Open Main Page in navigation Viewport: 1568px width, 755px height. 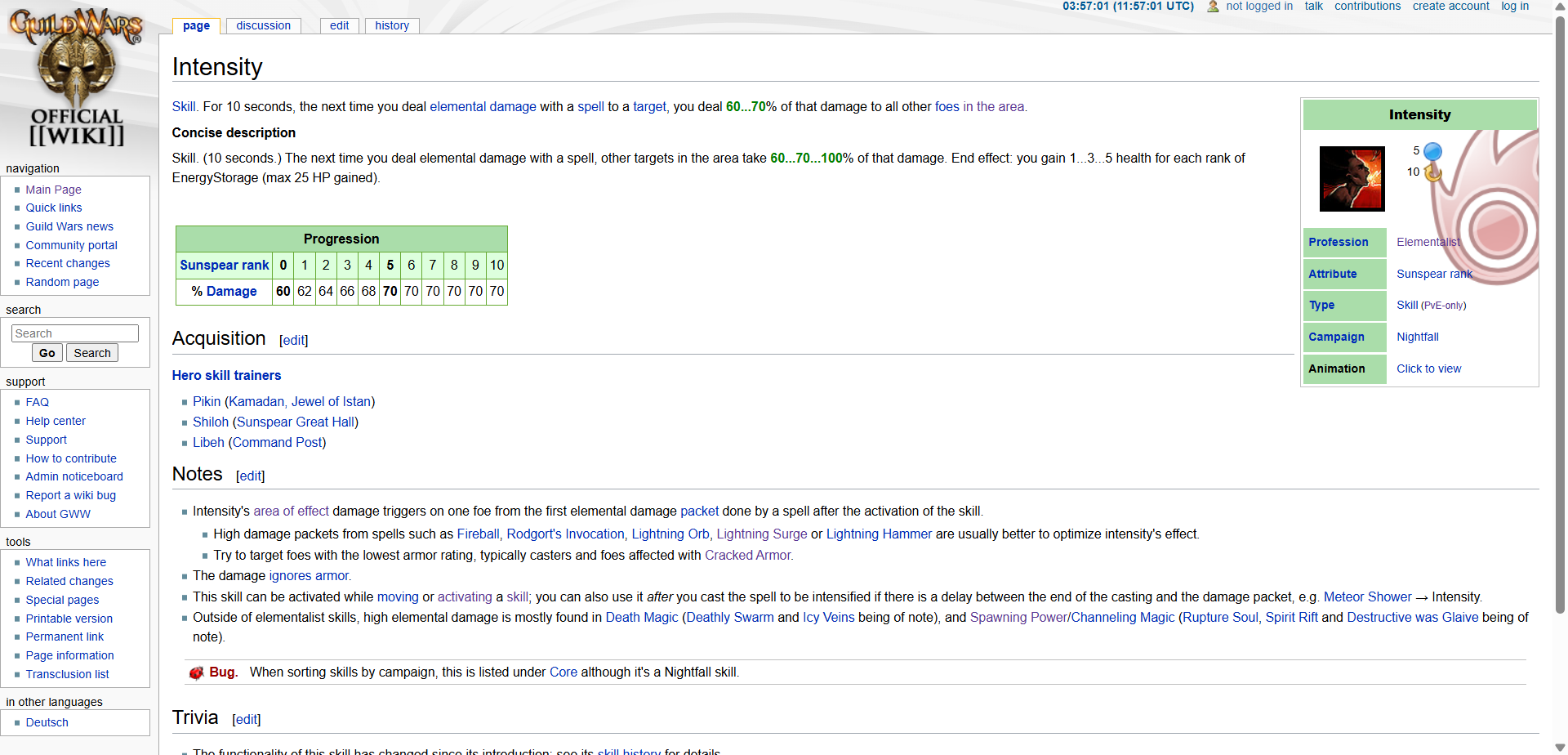click(x=53, y=190)
